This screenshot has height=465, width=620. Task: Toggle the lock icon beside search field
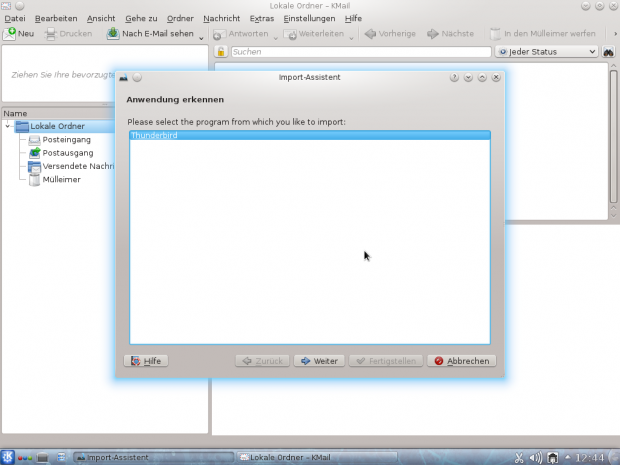(x=221, y=52)
